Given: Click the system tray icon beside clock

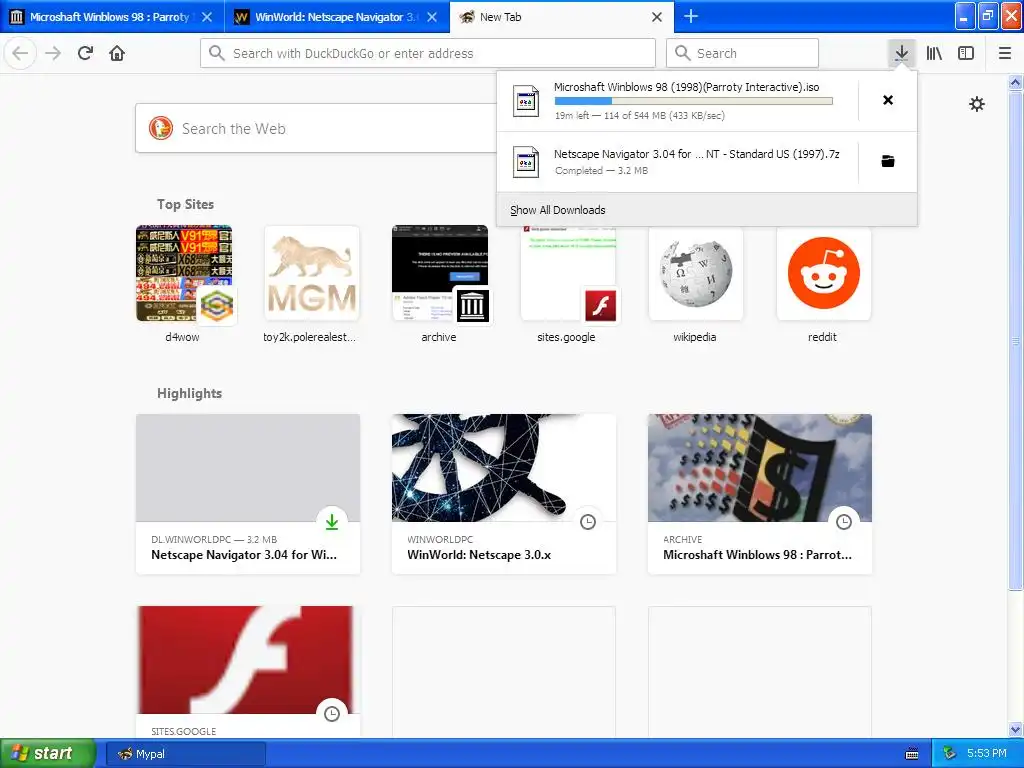Looking at the screenshot, I should [950, 753].
